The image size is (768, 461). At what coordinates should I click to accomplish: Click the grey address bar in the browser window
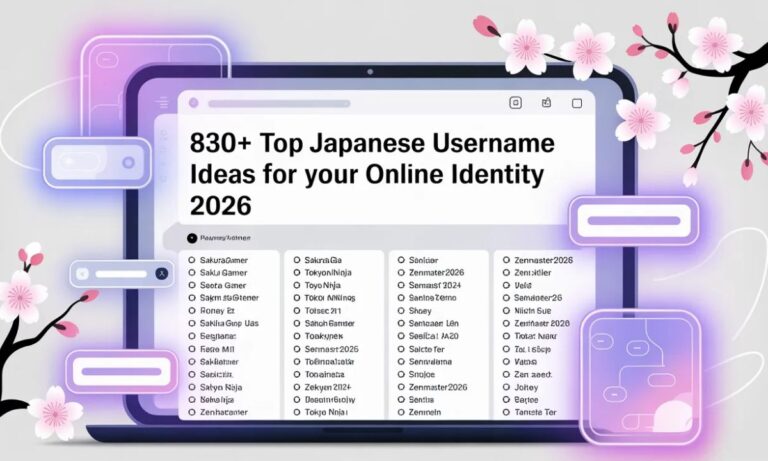279,103
